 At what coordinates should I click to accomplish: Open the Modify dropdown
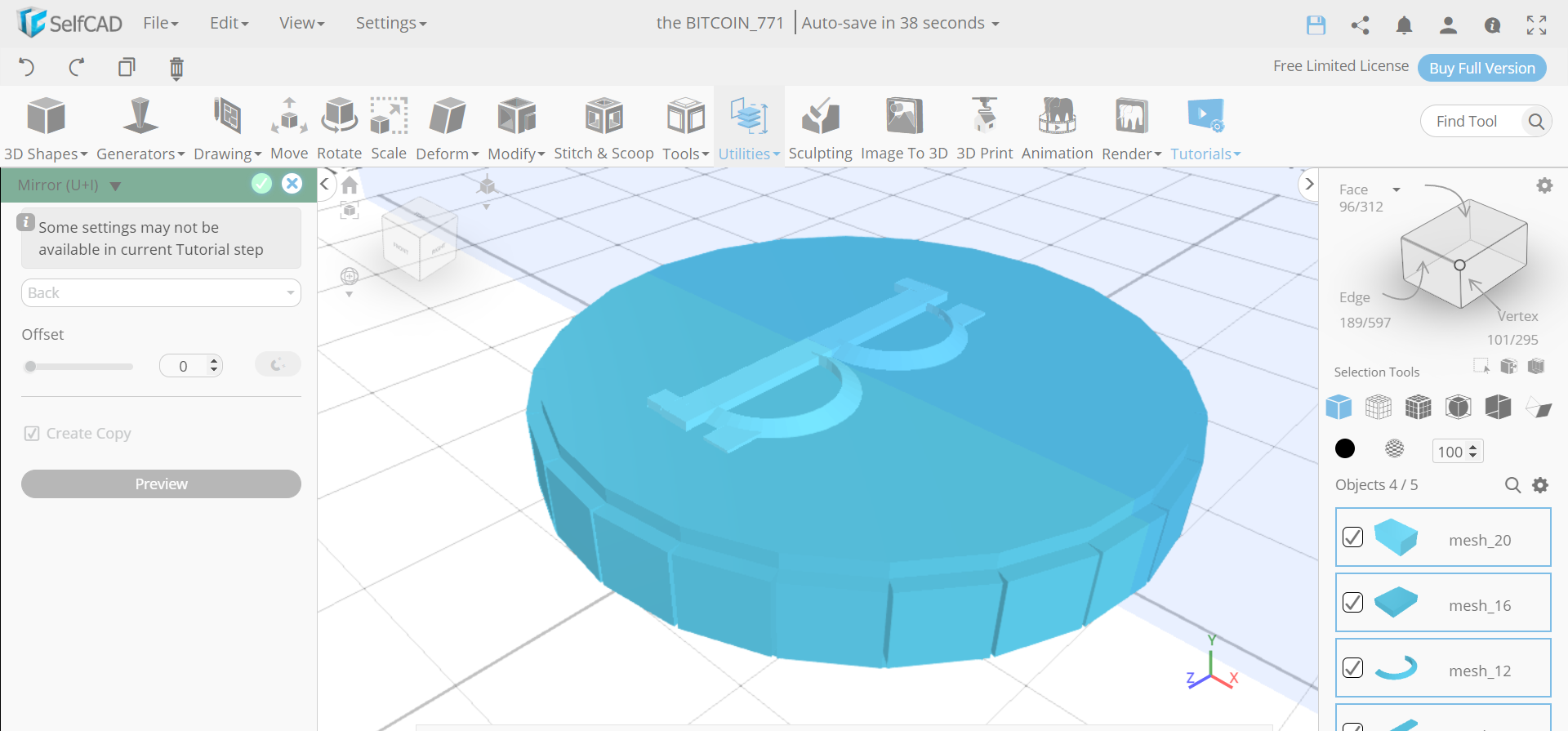pos(516,128)
